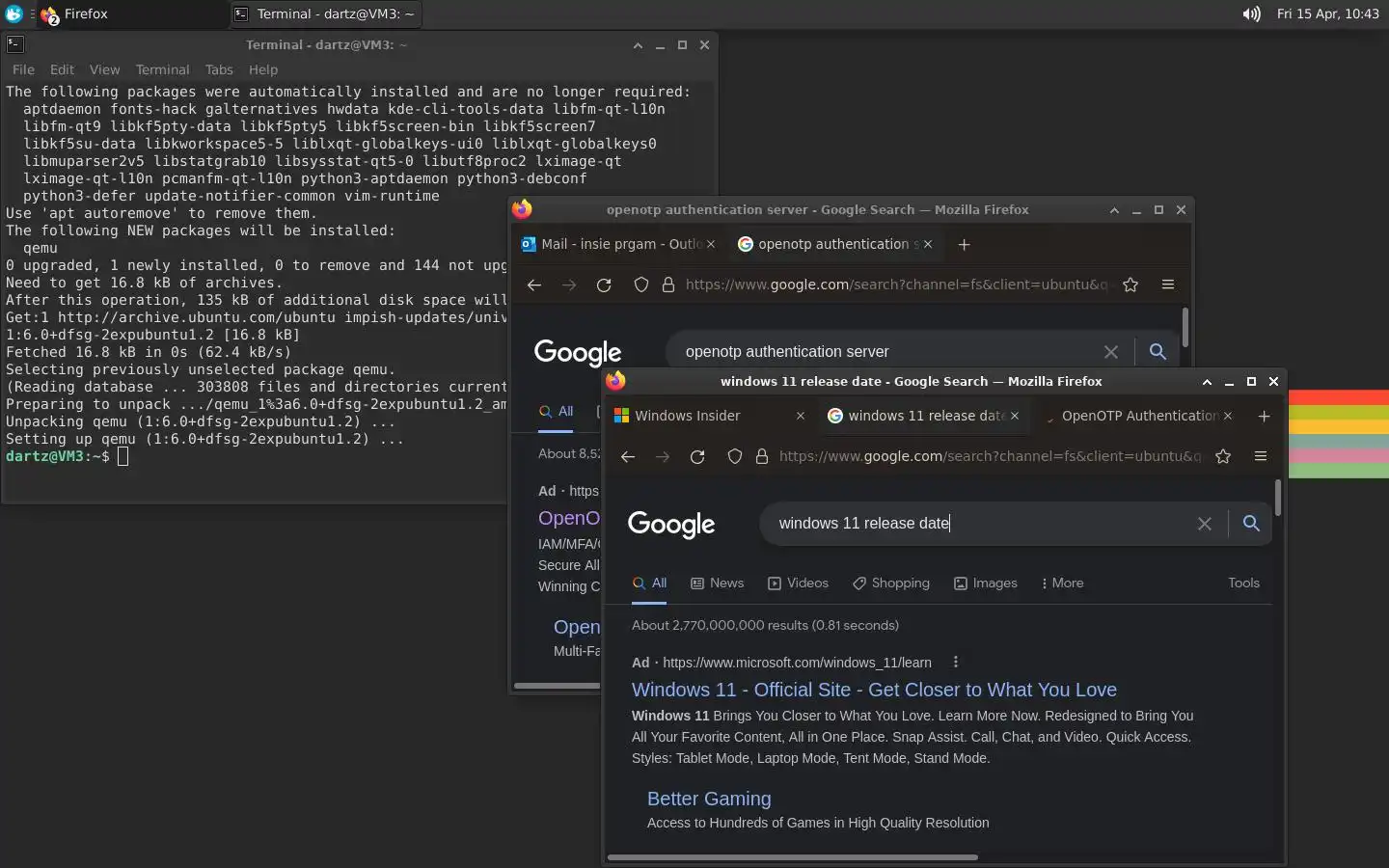1389x868 pixels.
Task: Switch to Shopping results
Action: (x=891, y=583)
